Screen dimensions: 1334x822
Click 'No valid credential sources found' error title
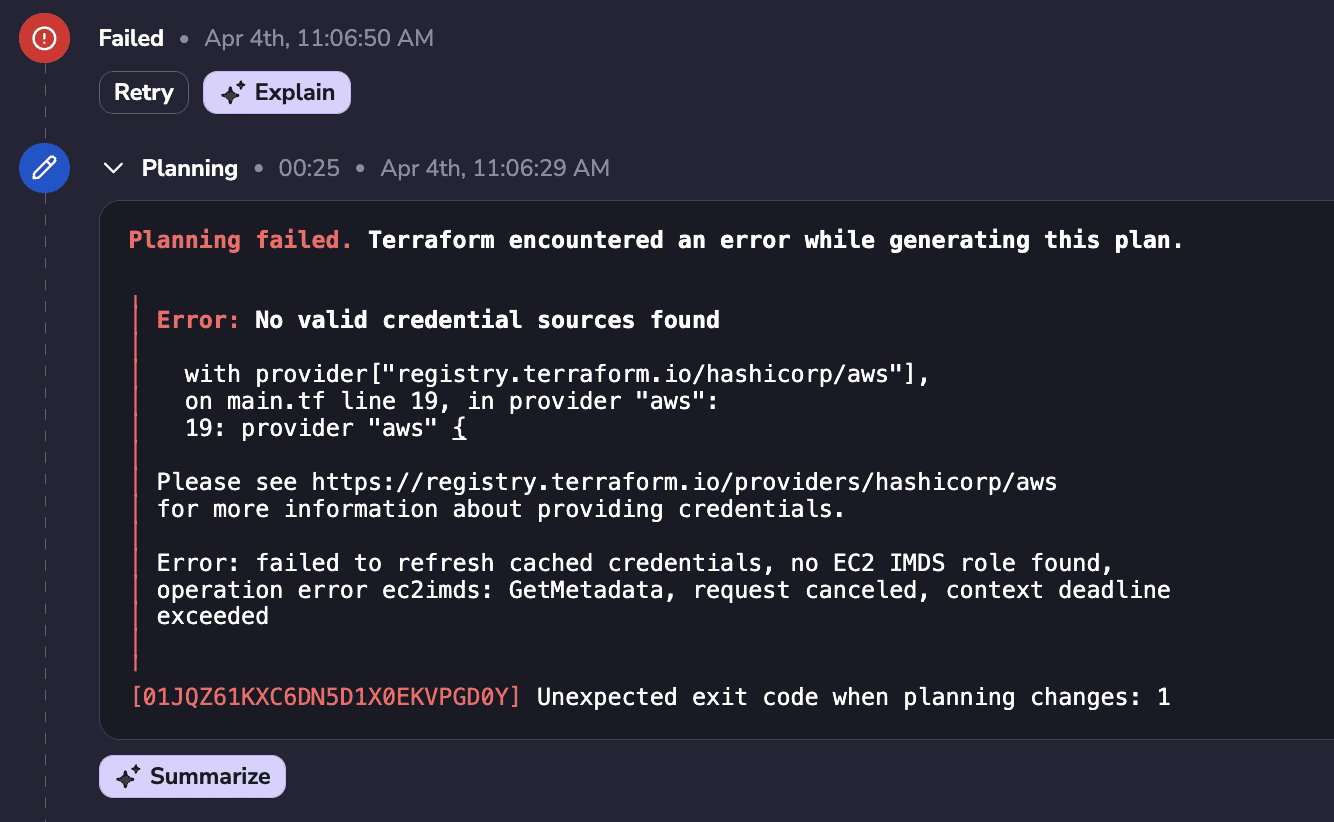487,320
